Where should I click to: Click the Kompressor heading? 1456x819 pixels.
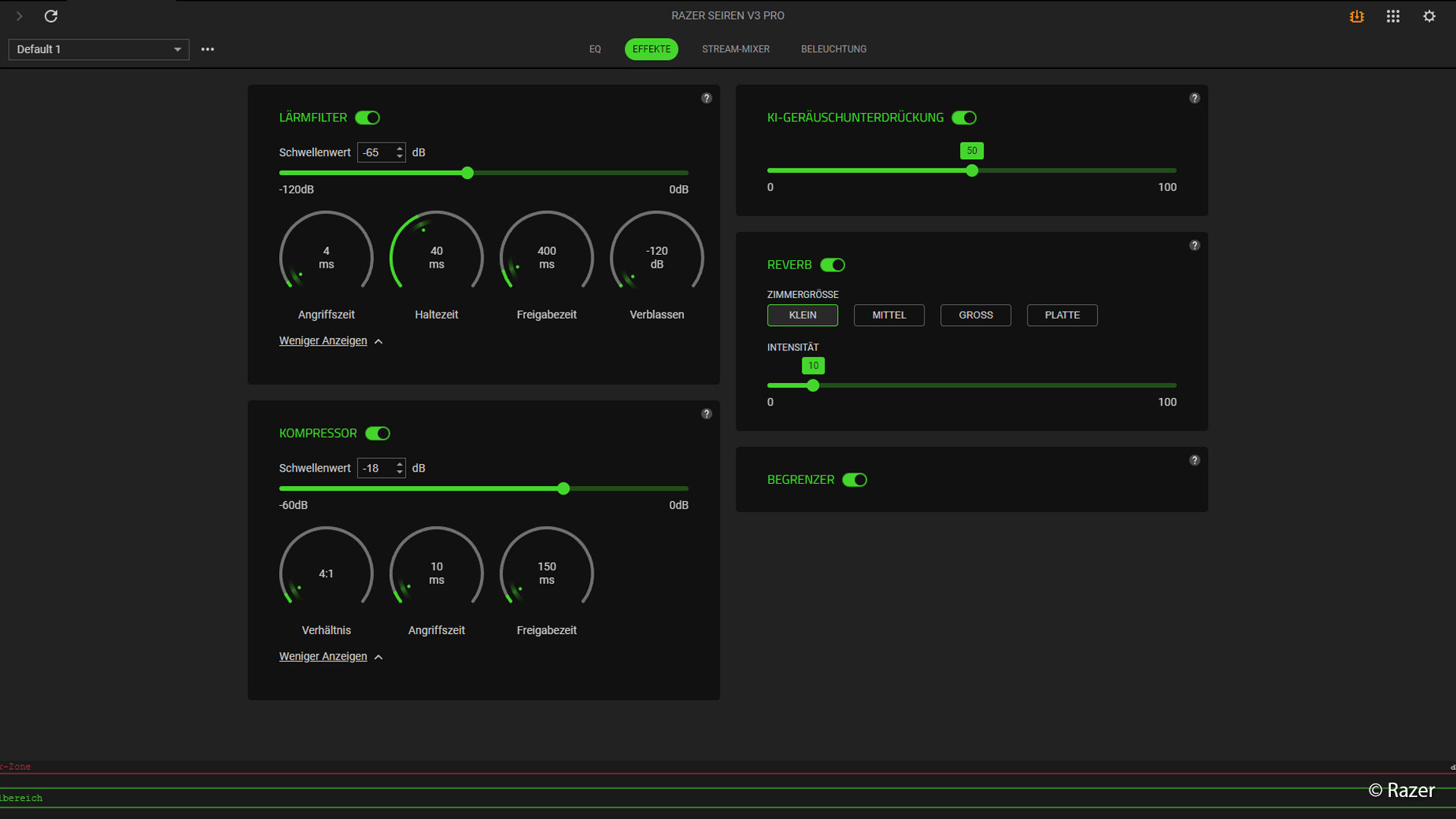click(318, 433)
